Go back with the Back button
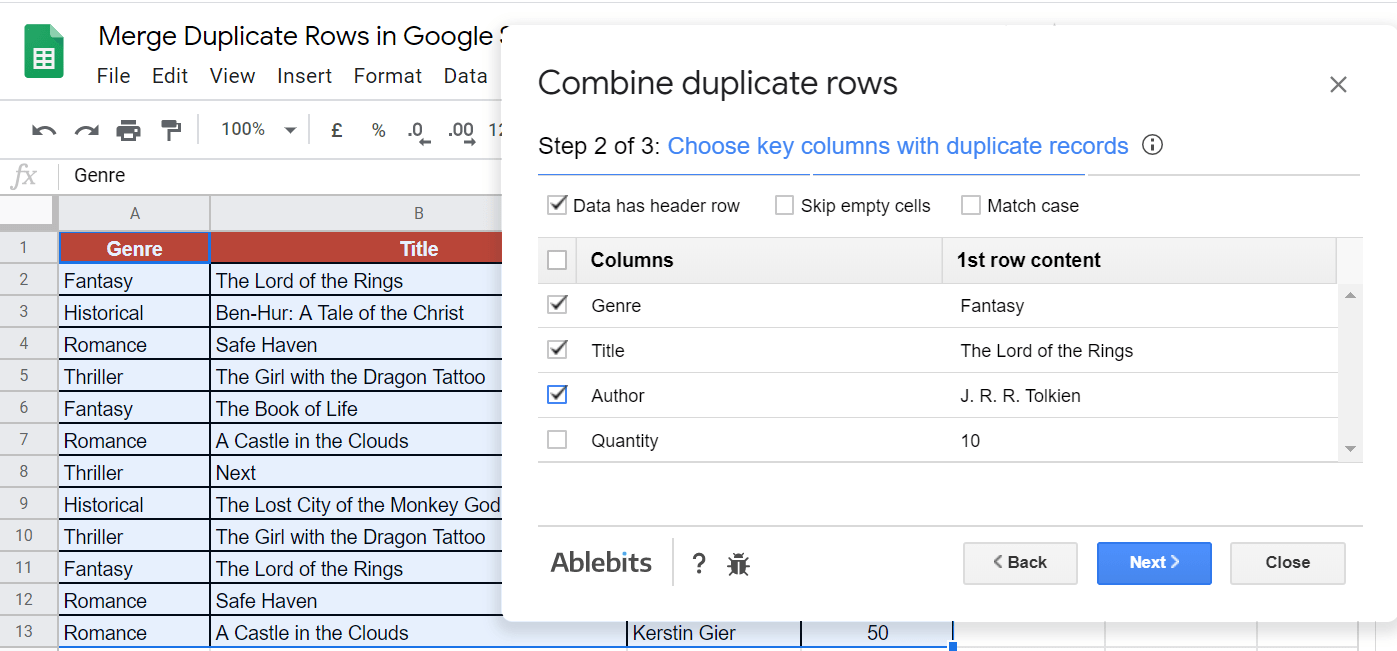This screenshot has height=651, width=1397. pos(1020,563)
